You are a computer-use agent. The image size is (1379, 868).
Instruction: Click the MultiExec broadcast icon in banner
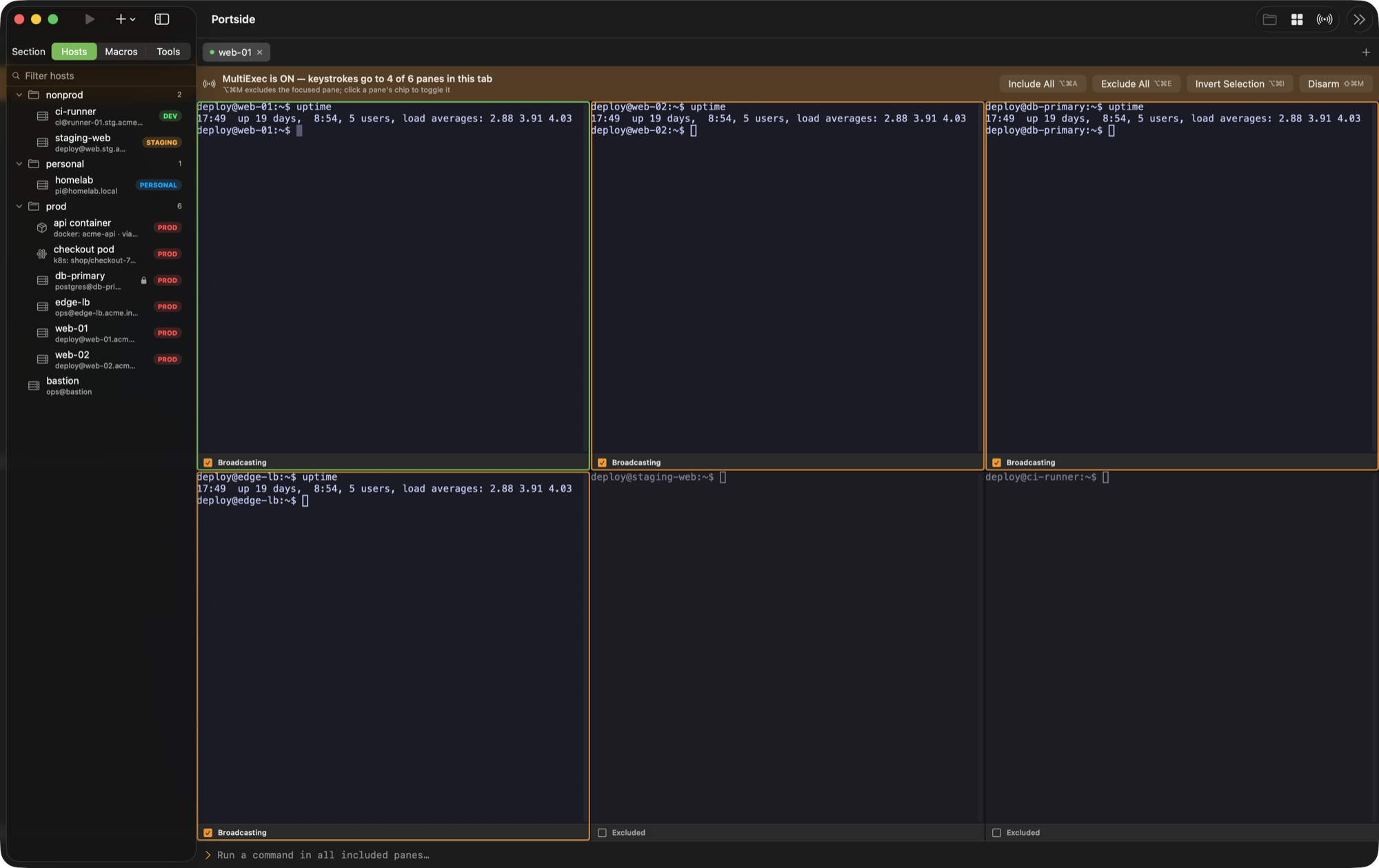point(210,84)
